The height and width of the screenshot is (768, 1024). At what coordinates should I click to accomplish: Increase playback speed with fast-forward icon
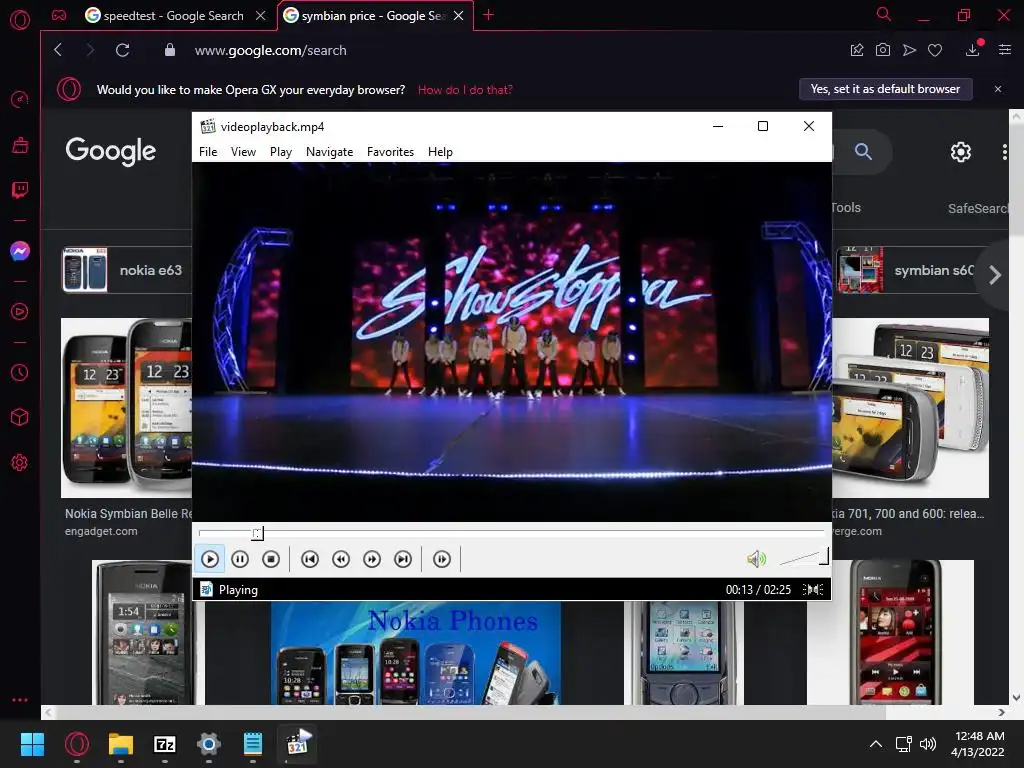click(372, 559)
